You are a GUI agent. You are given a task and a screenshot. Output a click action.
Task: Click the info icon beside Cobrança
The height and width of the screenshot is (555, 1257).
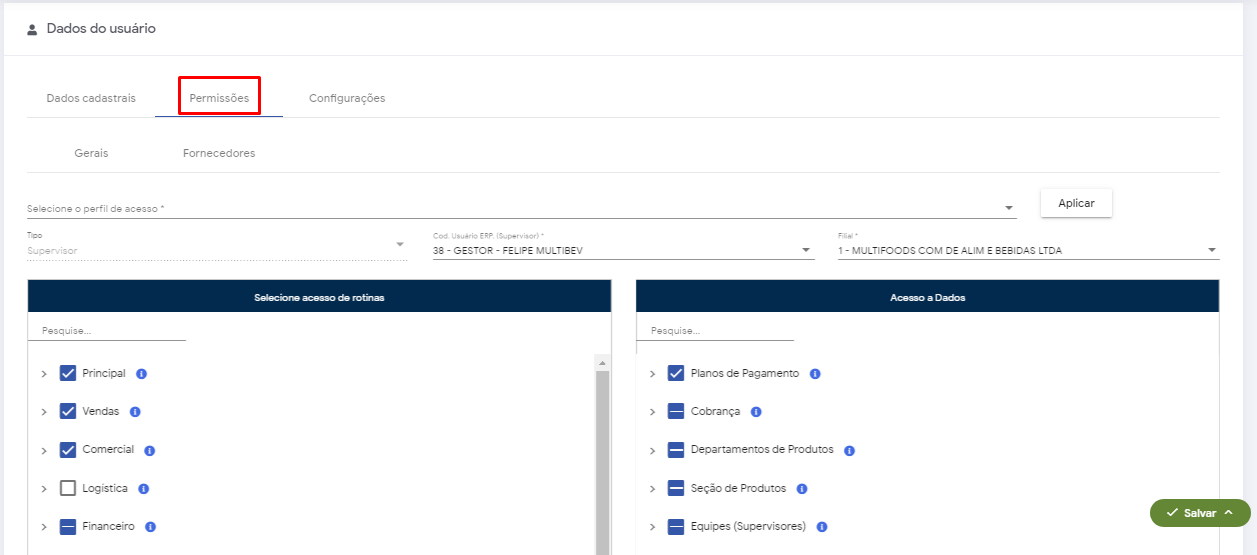pos(756,412)
